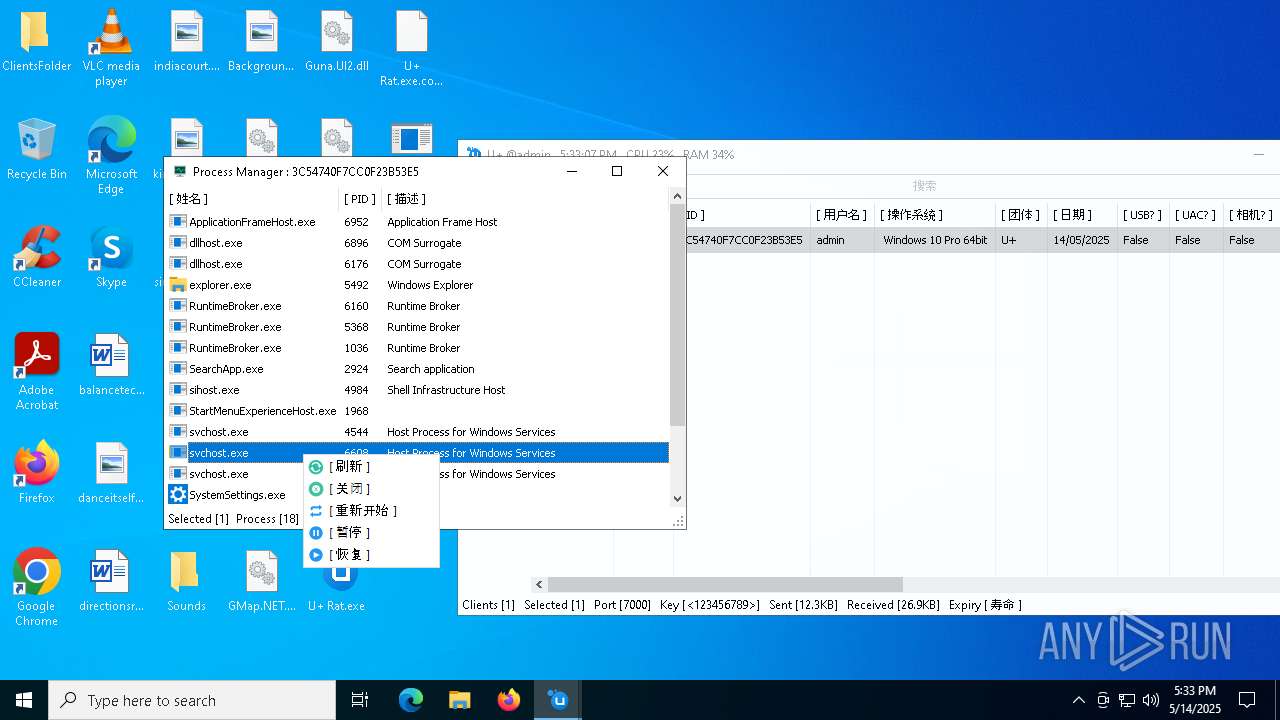The width and height of the screenshot is (1280, 720).
Task: Select svchost.exe with PID 4544
Action: click(x=418, y=432)
